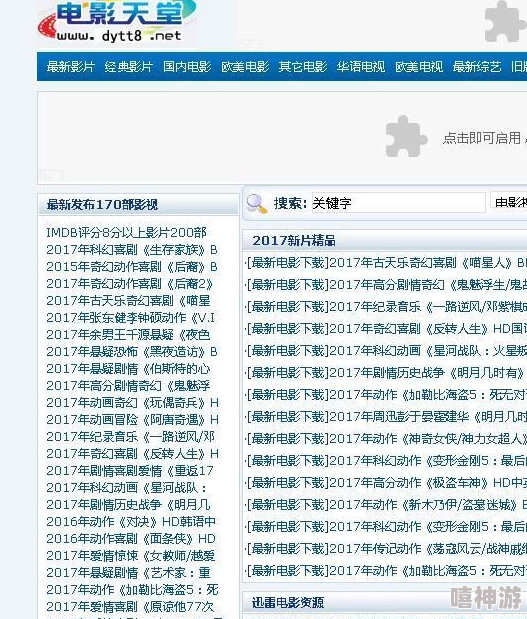Click the 迅雷电影资源 section heading

coord(288,603)
